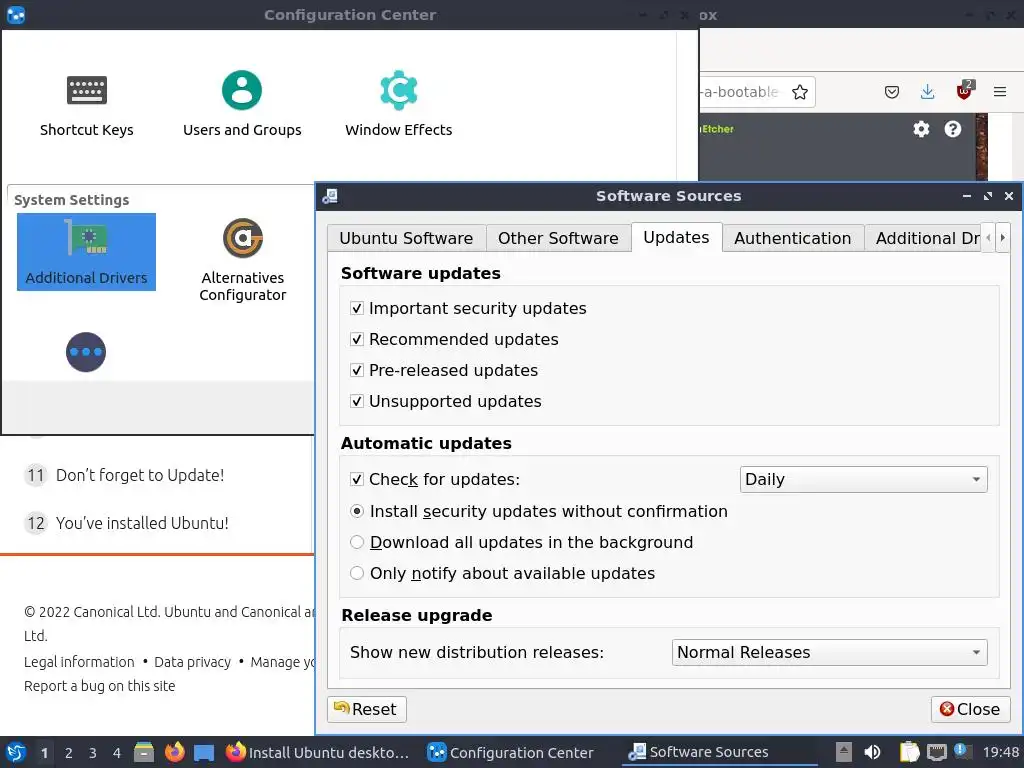Image resolution: width=1024 pixels, height=768 pixels.
Task: Click the taskbar clock showing 19:48
Action: (x=1000, y=752)
